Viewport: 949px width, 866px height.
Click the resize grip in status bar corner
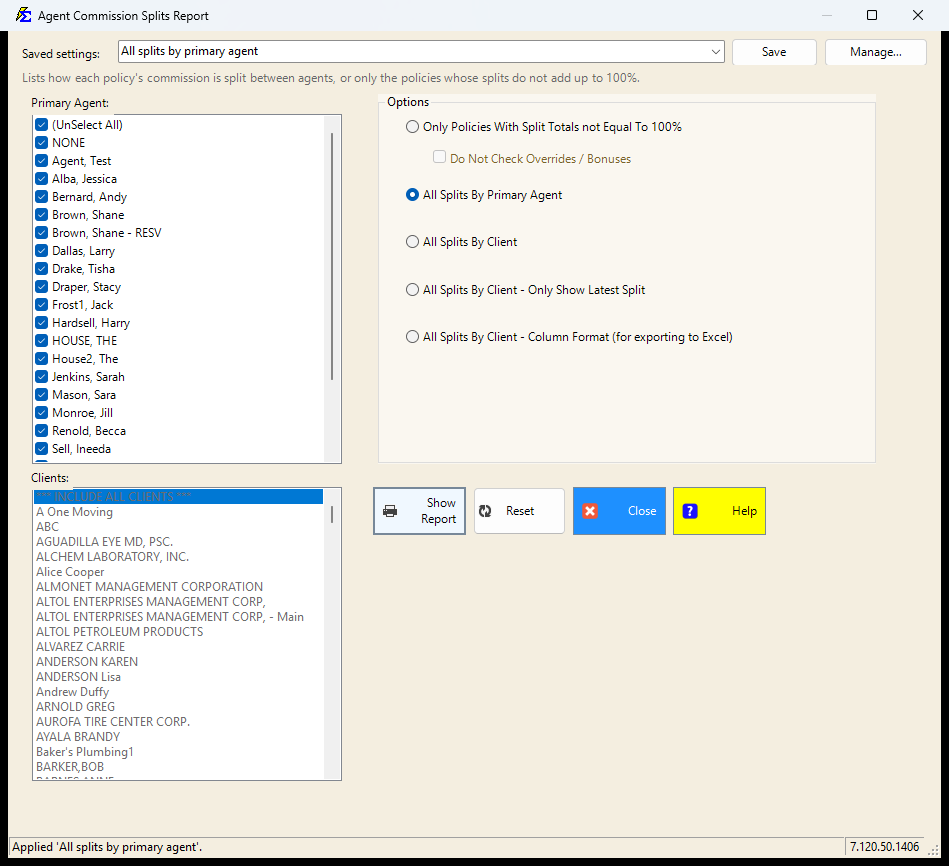(934, 850)
